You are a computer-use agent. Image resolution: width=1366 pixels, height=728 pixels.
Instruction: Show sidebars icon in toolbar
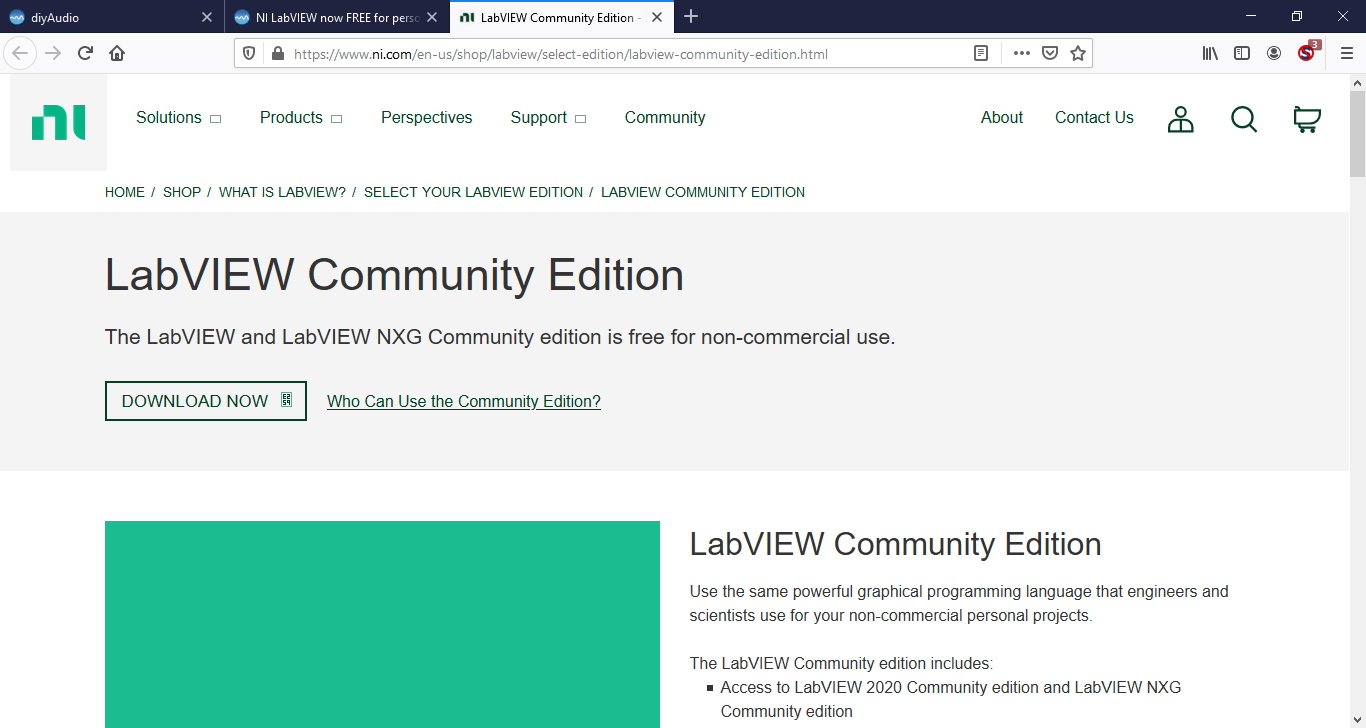(x=1242, y=54)
